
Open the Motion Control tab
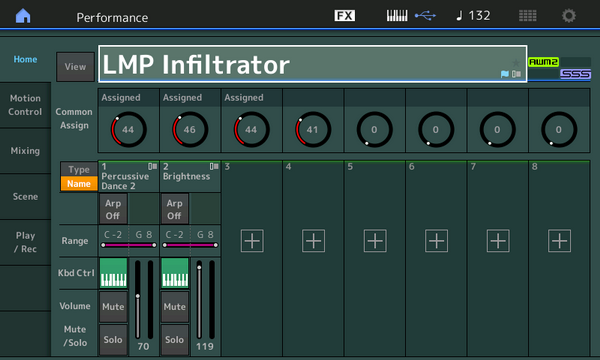25,105
